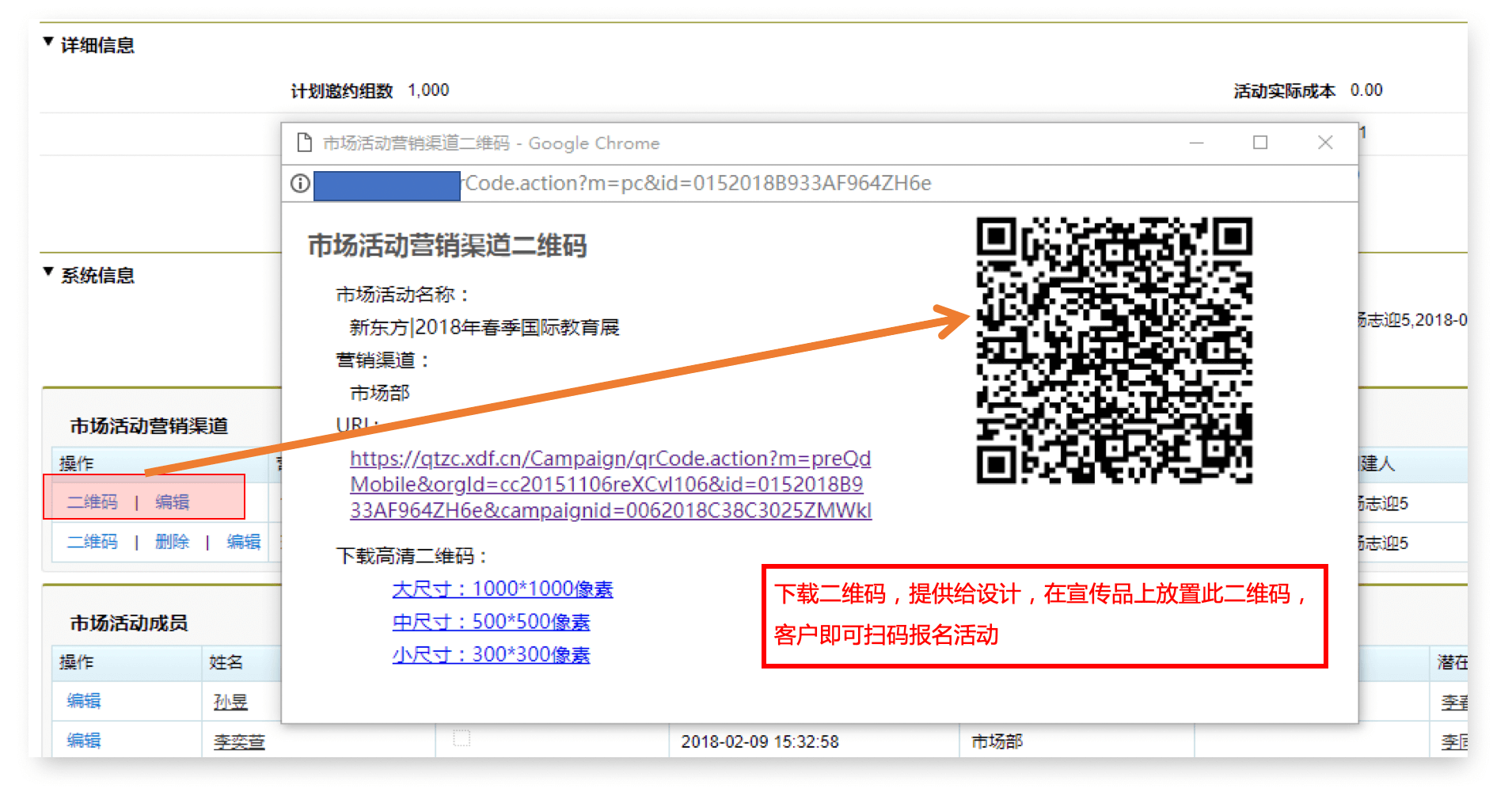Image resolution: width=1512 pixels, height=800 pixels.
Task: Collapse the 系统信息 section triangle
Action: click(x=48, y=272)
